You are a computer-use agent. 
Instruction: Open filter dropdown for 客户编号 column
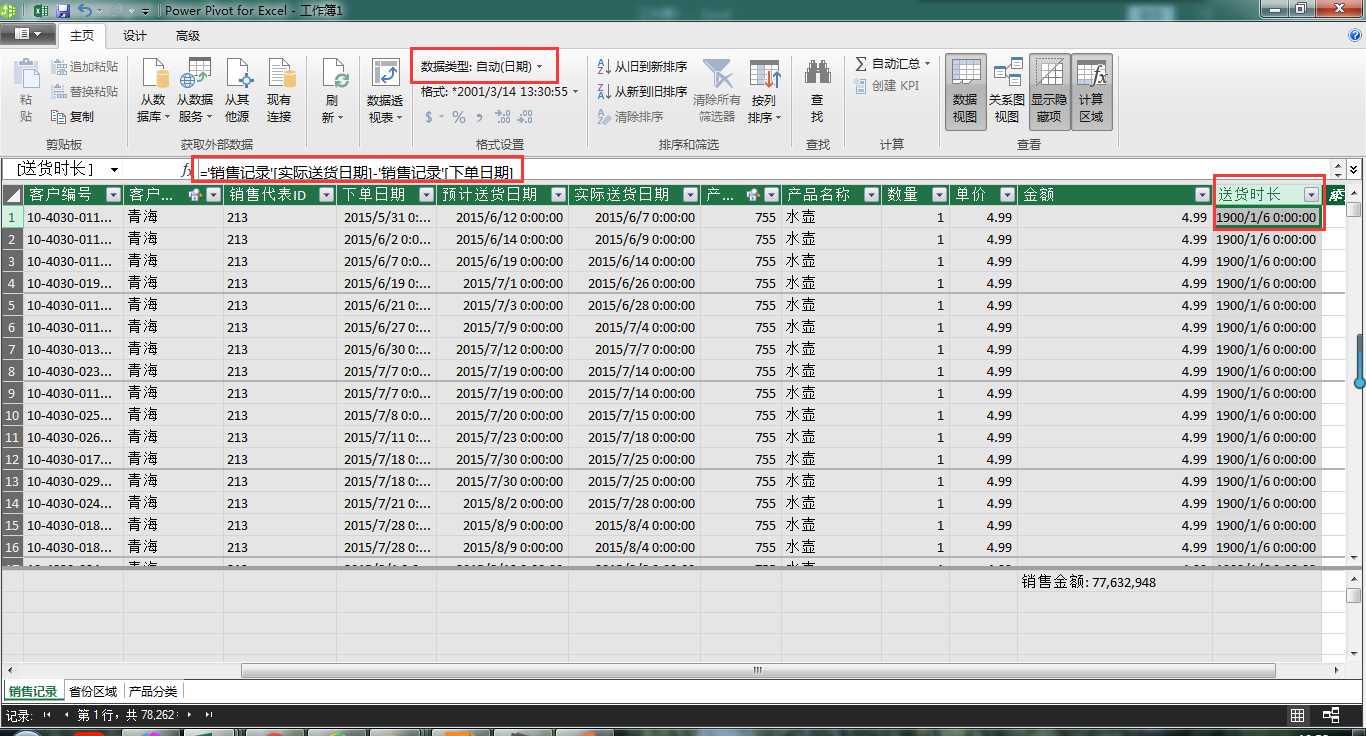113,195
